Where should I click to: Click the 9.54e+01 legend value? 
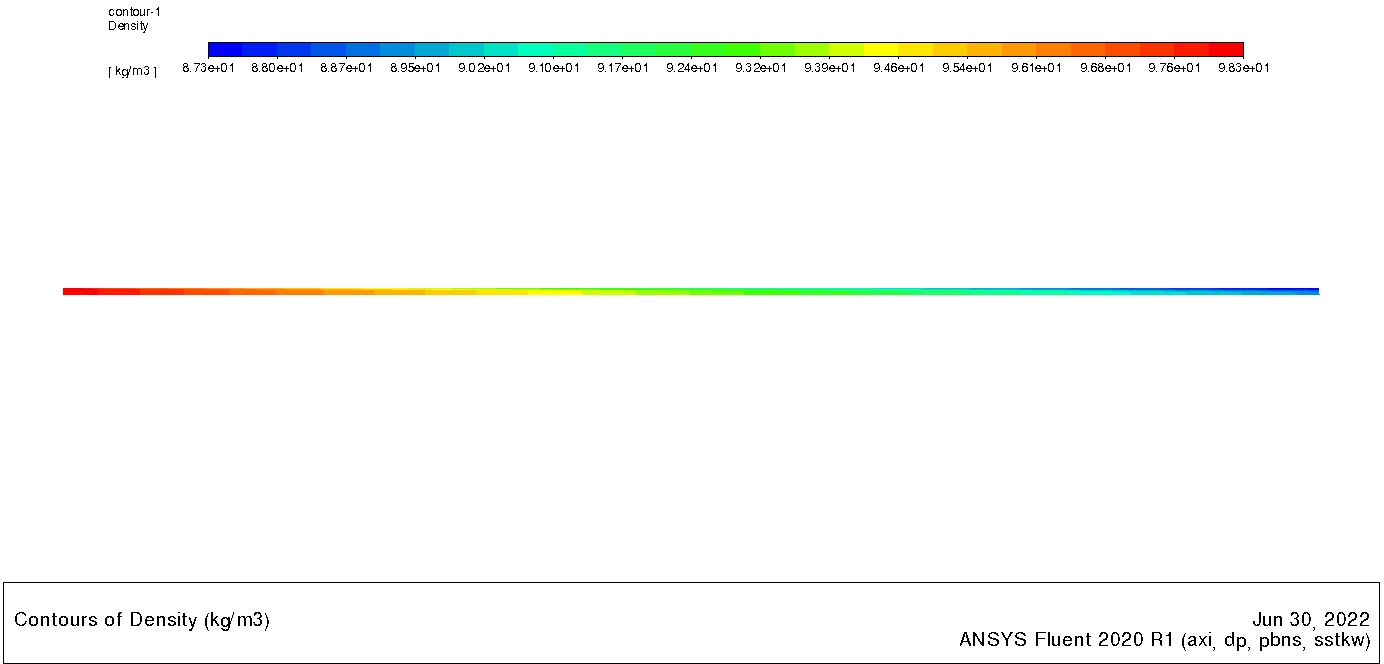pos(968,68)
